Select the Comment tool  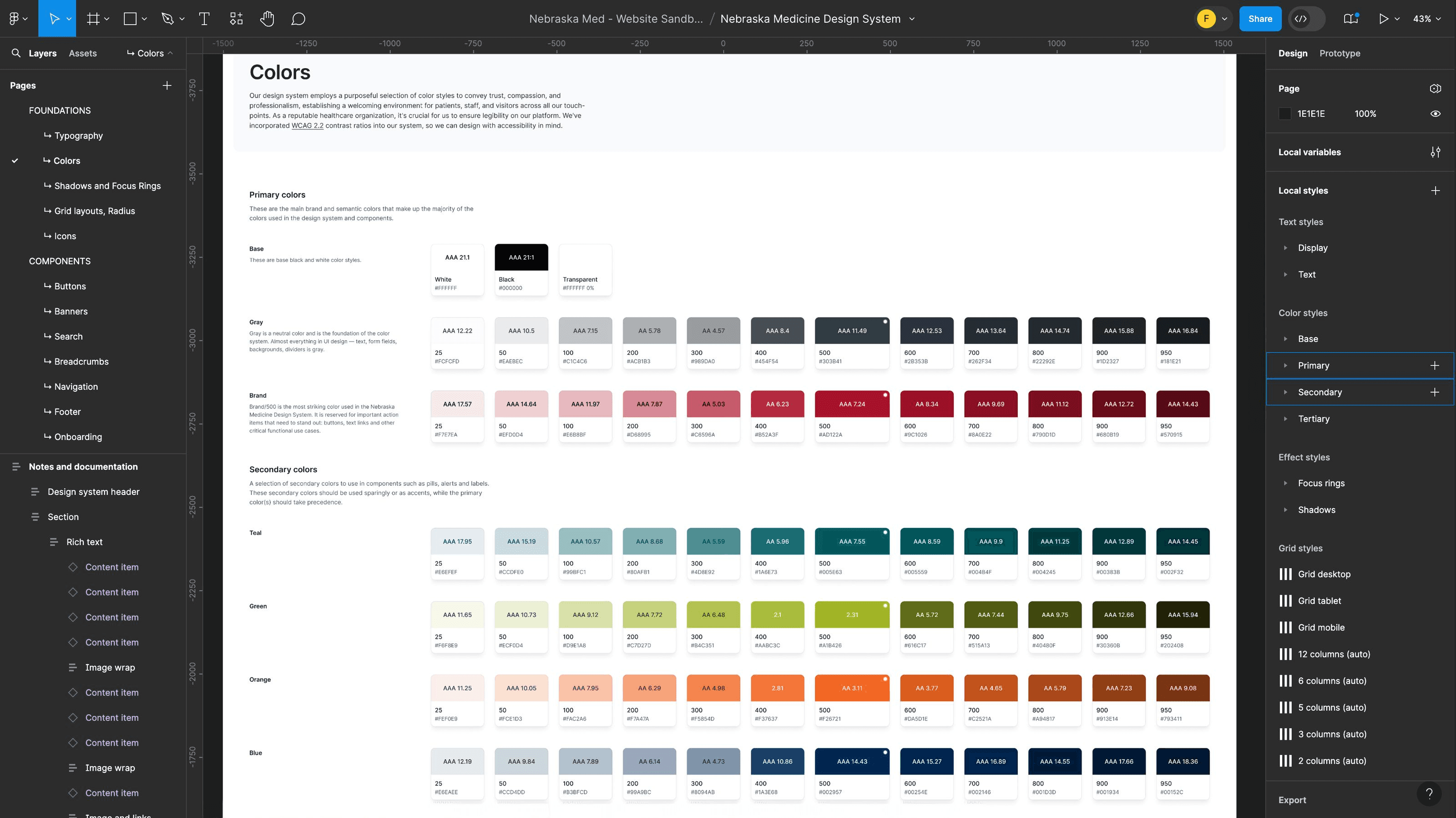(x=298, y=19)
